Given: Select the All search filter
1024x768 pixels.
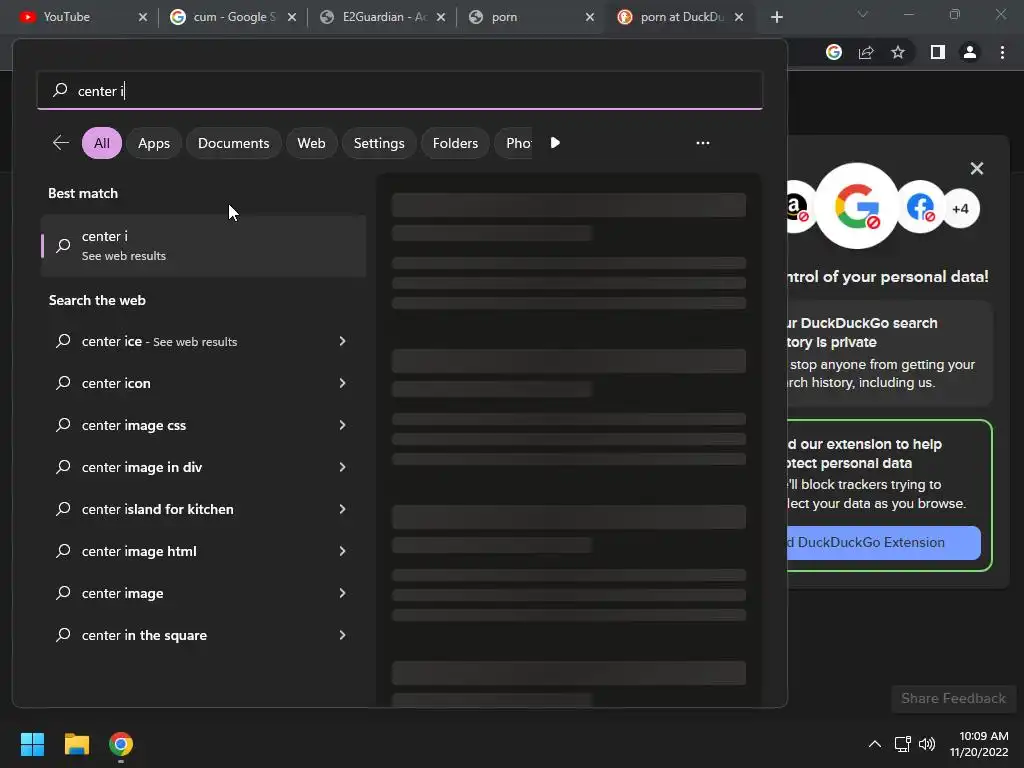Looking at the screenshot, I should click(x=102, y=143).
